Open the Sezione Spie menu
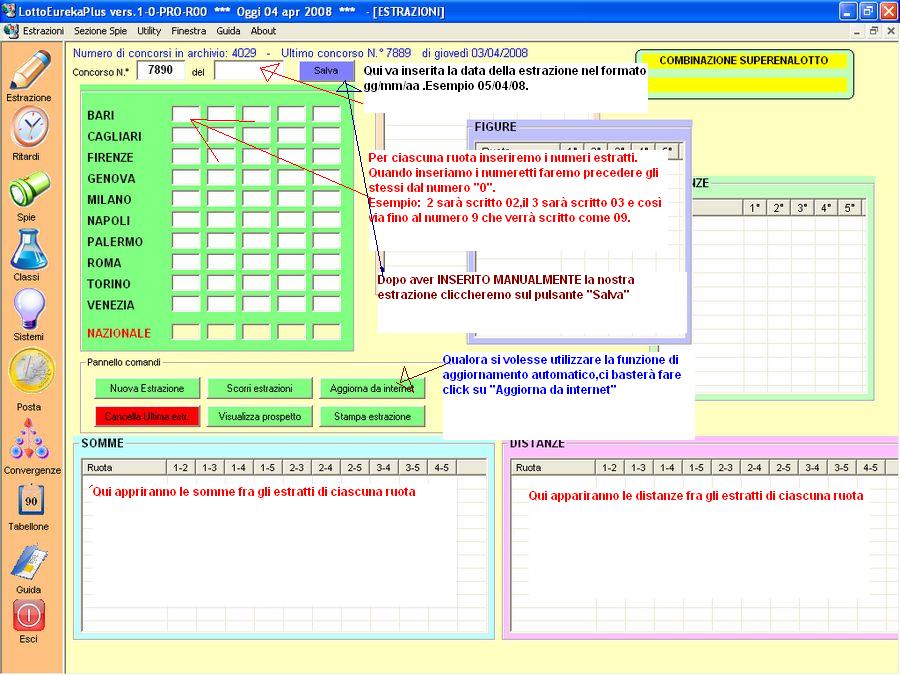The image size is (900, 675). click(100, 31)
